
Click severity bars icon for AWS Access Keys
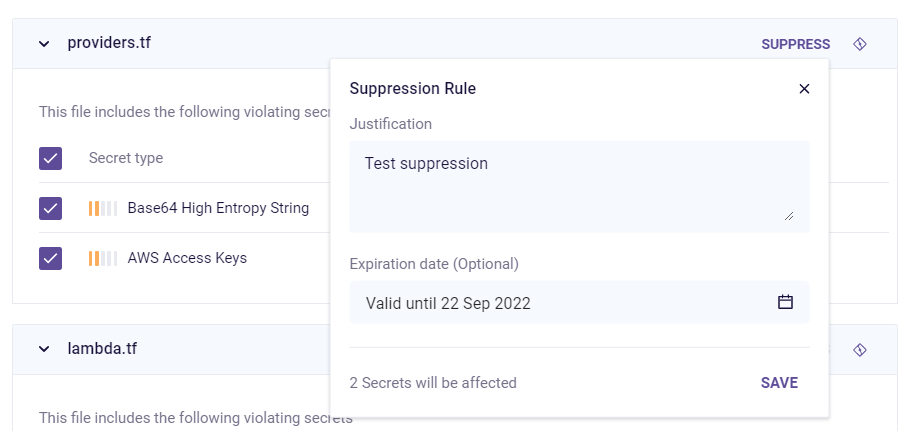tap(102, 258)
